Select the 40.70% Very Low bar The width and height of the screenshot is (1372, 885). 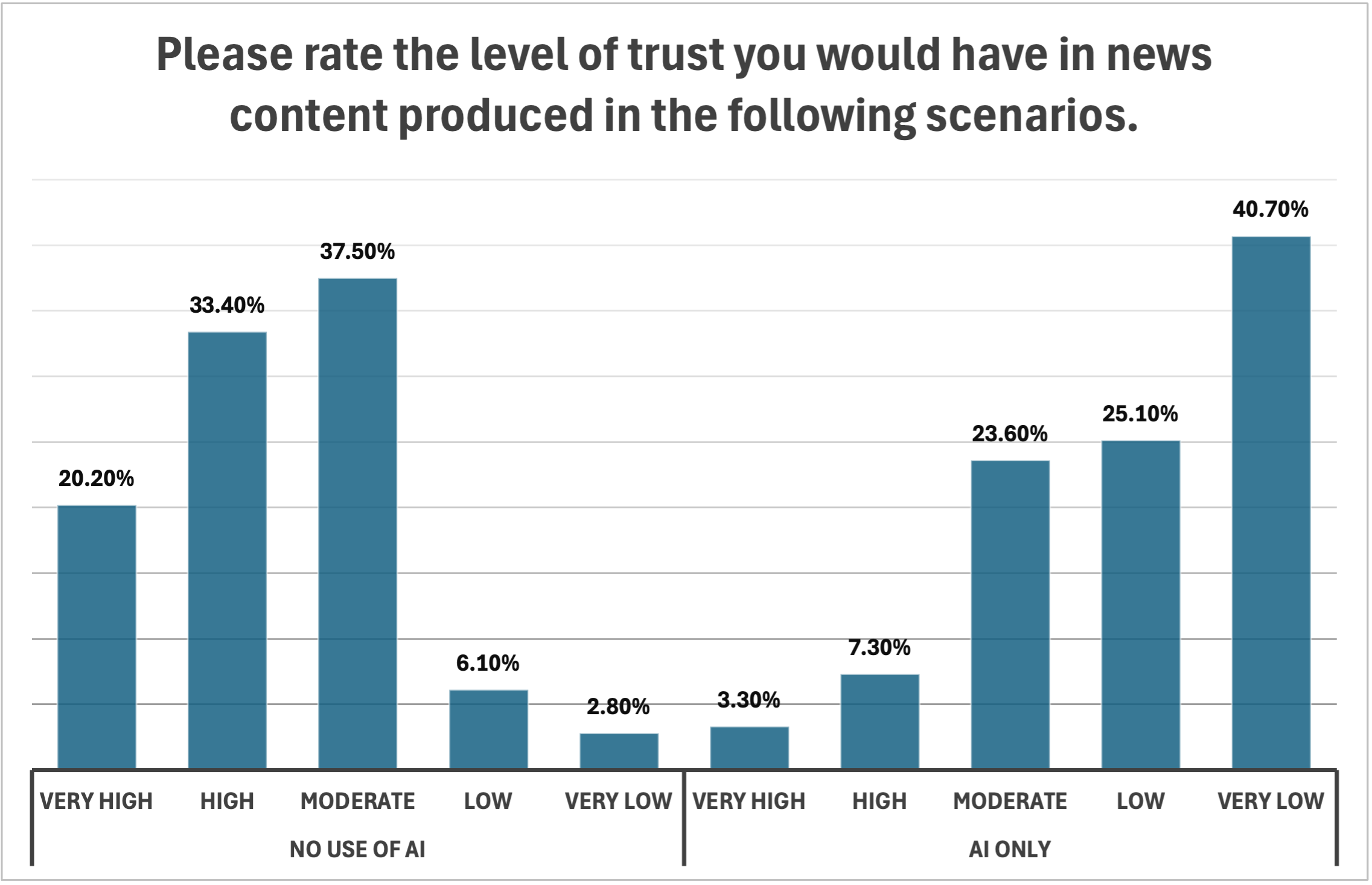click(1271, 501)
